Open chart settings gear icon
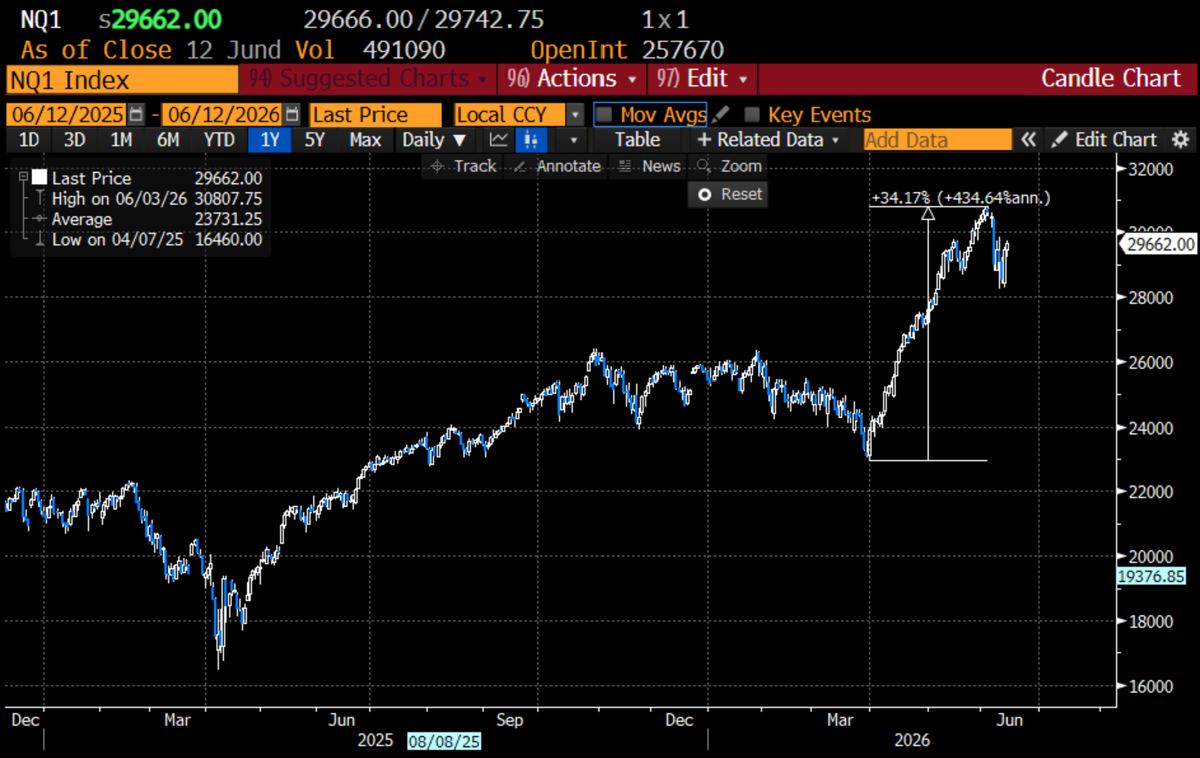This screenshot has width=1200, height=758. click(1180, 140)
